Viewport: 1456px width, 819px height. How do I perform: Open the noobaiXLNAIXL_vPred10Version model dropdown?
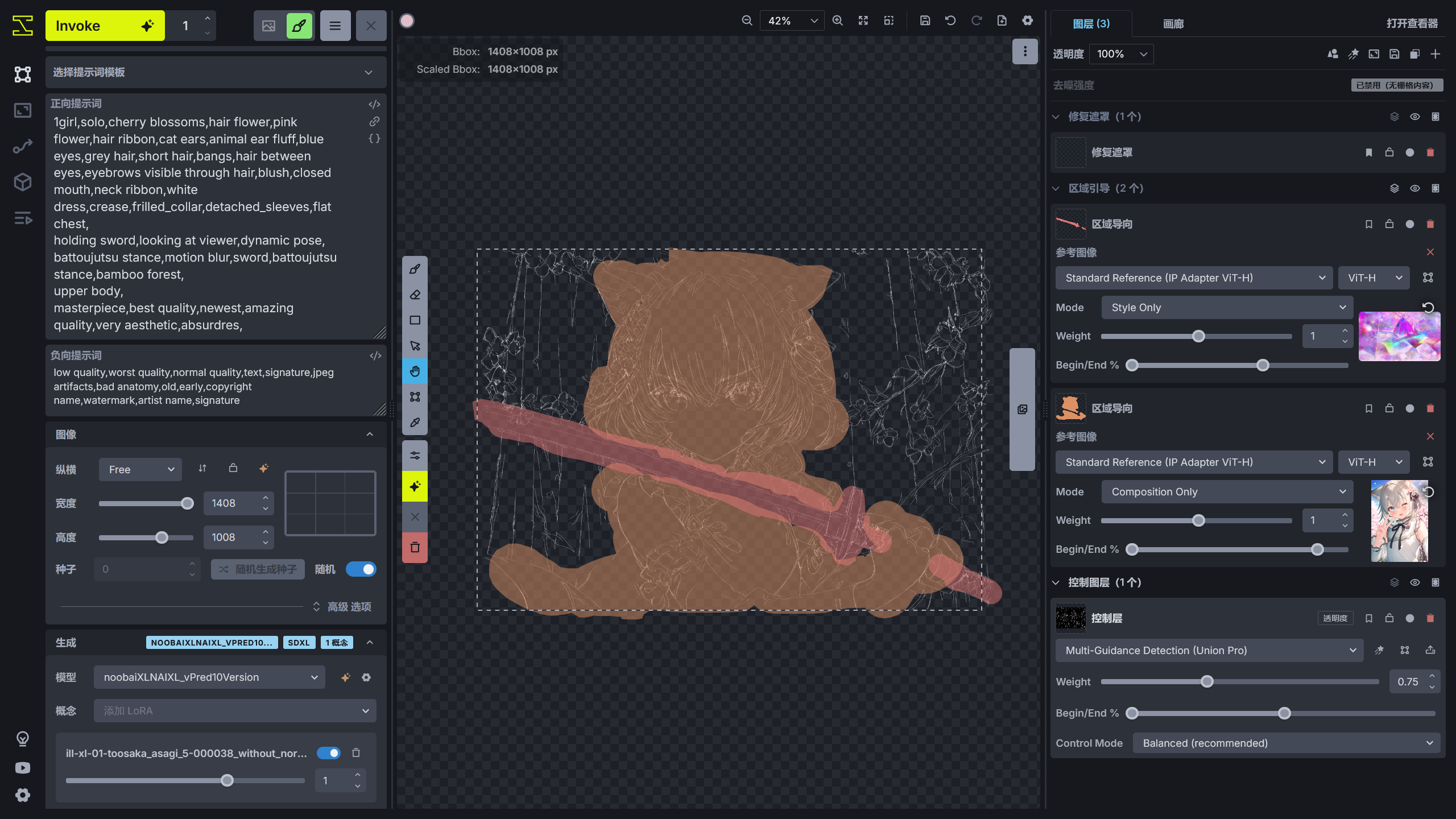pos(209,677)
